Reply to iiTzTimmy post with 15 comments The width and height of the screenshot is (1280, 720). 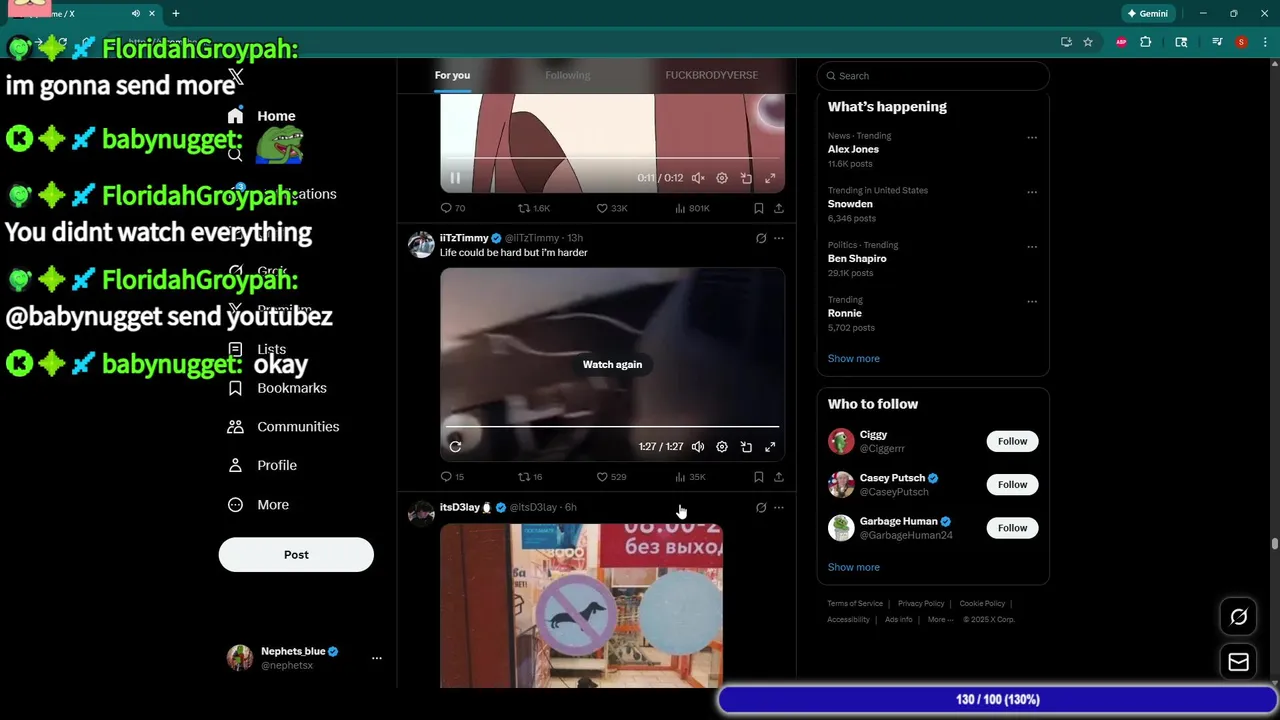[452, 477]
